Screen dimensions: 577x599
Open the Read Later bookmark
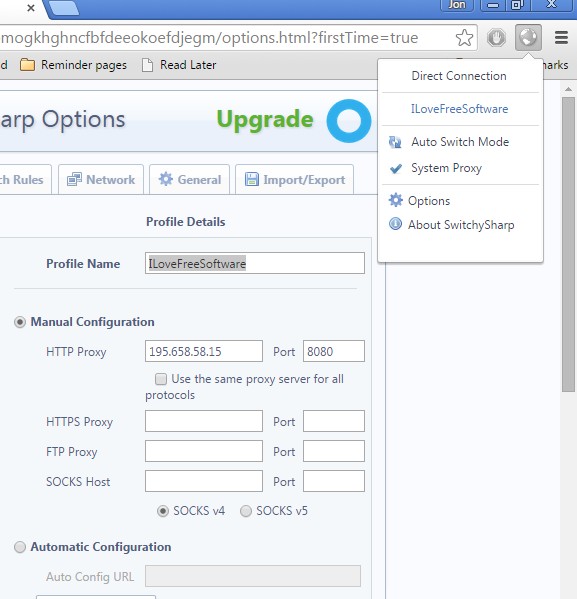(x=179, y=65)
